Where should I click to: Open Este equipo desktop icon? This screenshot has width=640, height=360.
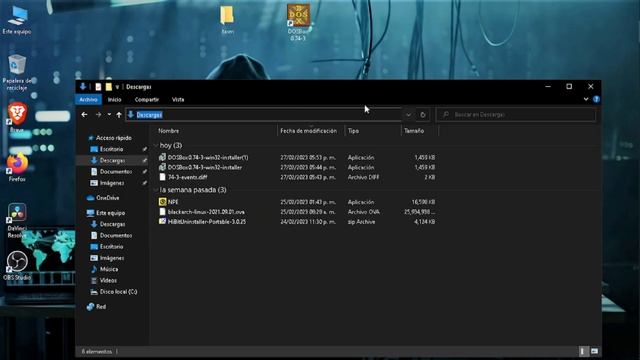17,20
